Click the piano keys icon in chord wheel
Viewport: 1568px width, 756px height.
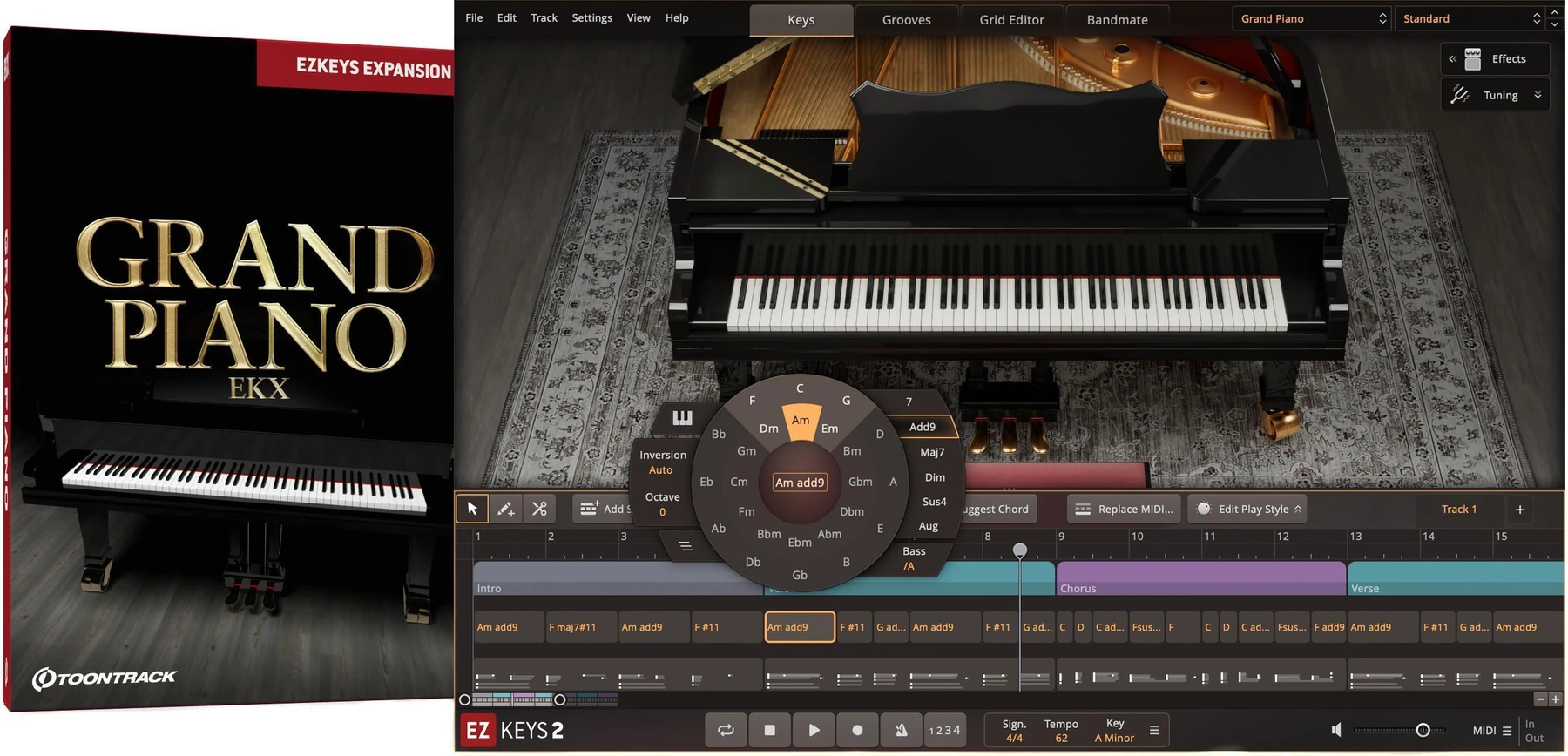(682, 418)
